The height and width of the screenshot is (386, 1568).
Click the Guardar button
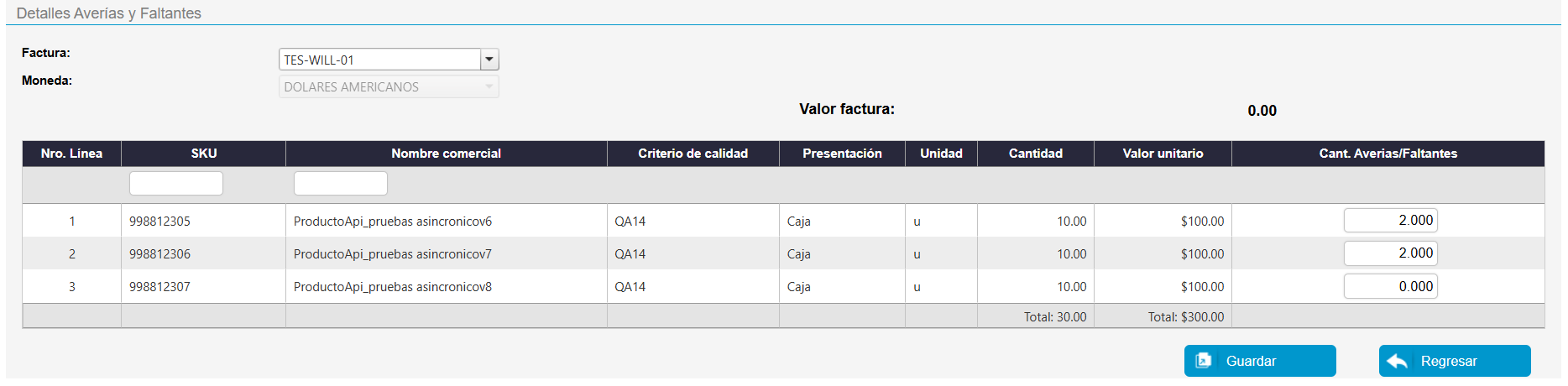(x=1259, y=361)
